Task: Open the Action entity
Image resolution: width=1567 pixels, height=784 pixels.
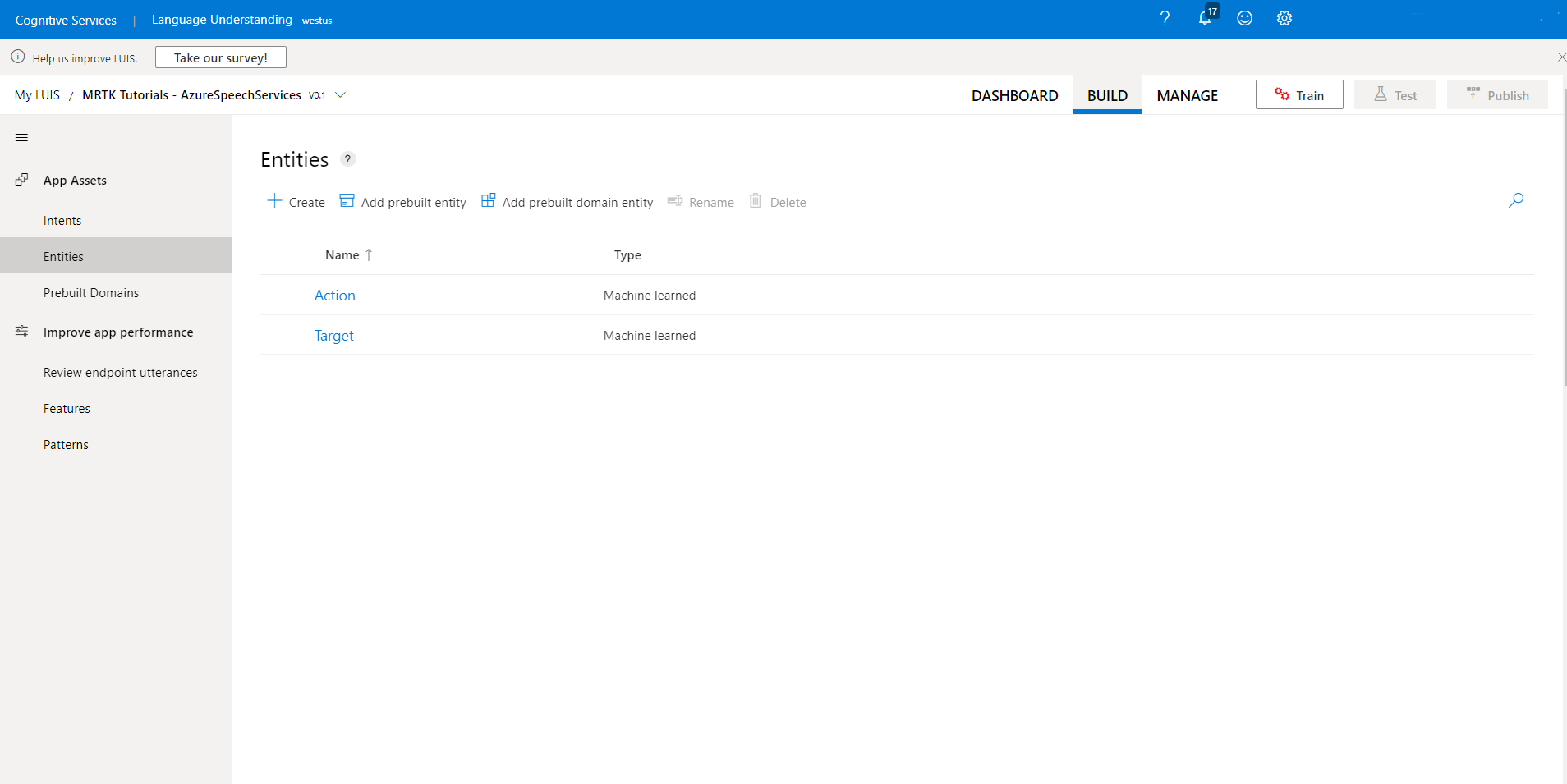Action: 334,295
